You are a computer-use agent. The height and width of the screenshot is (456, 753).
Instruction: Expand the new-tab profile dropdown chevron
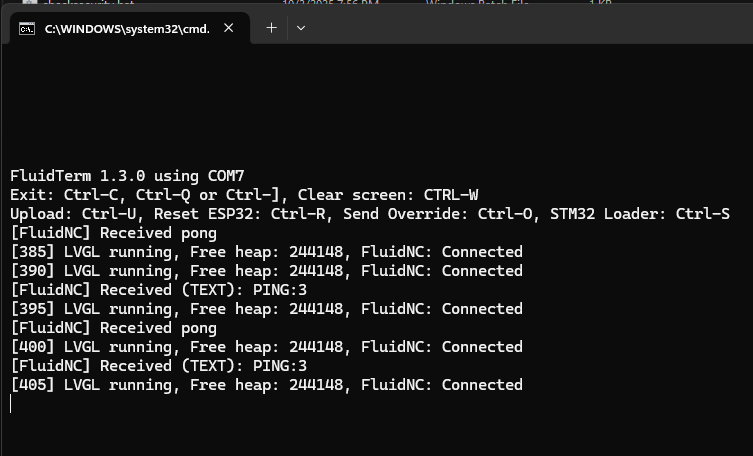(300, 28)
